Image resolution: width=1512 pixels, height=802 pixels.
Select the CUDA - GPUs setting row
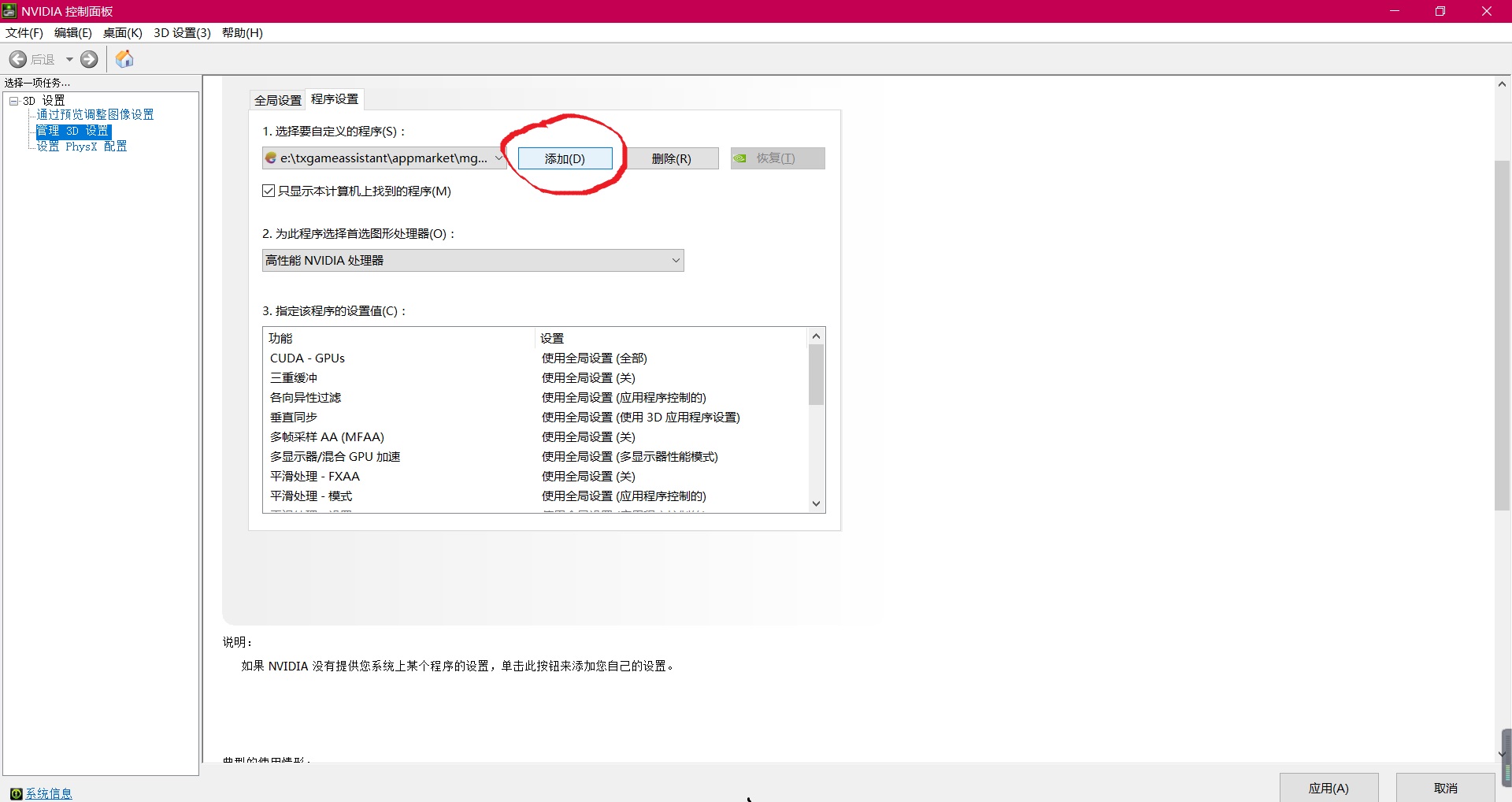coord(535,358)
